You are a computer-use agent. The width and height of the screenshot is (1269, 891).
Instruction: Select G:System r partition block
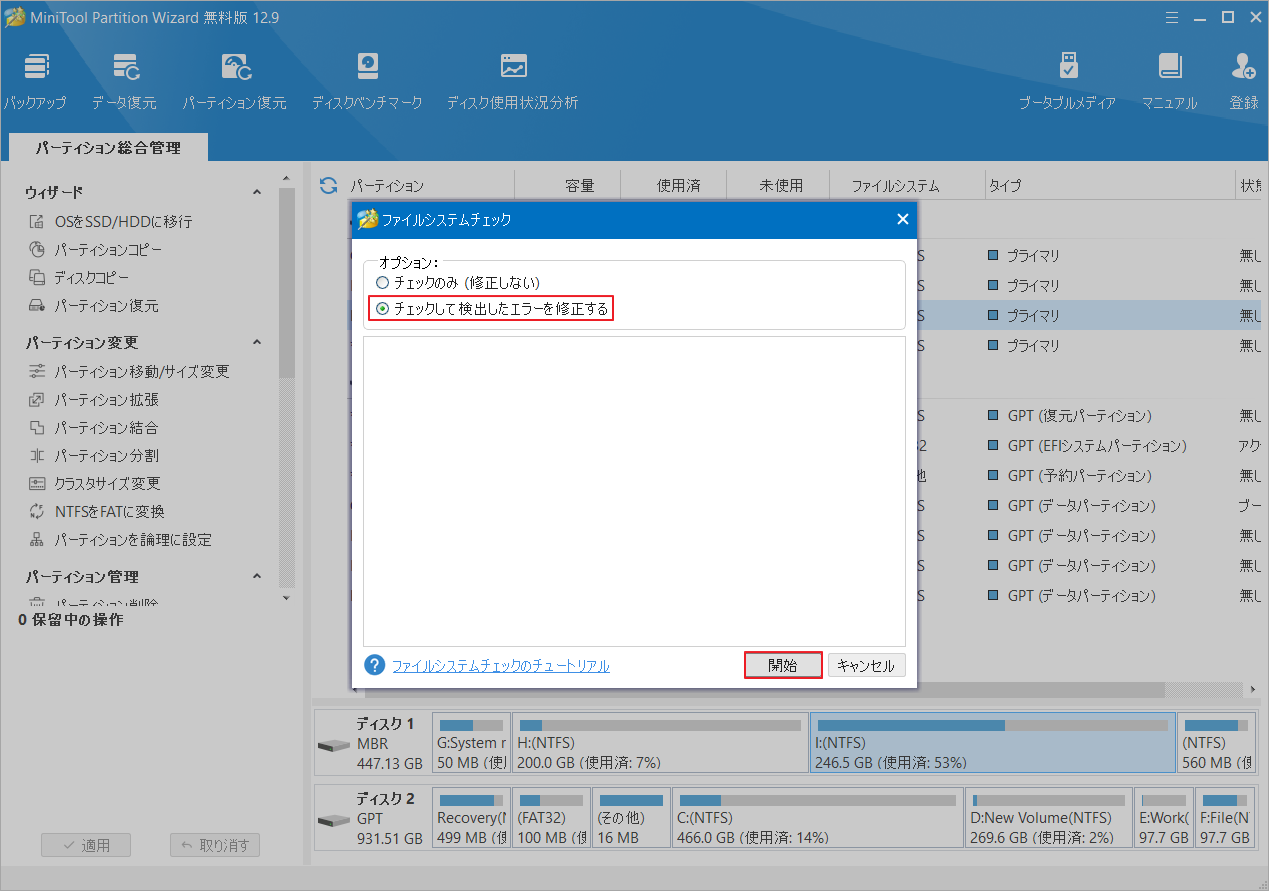coord(471,743)
